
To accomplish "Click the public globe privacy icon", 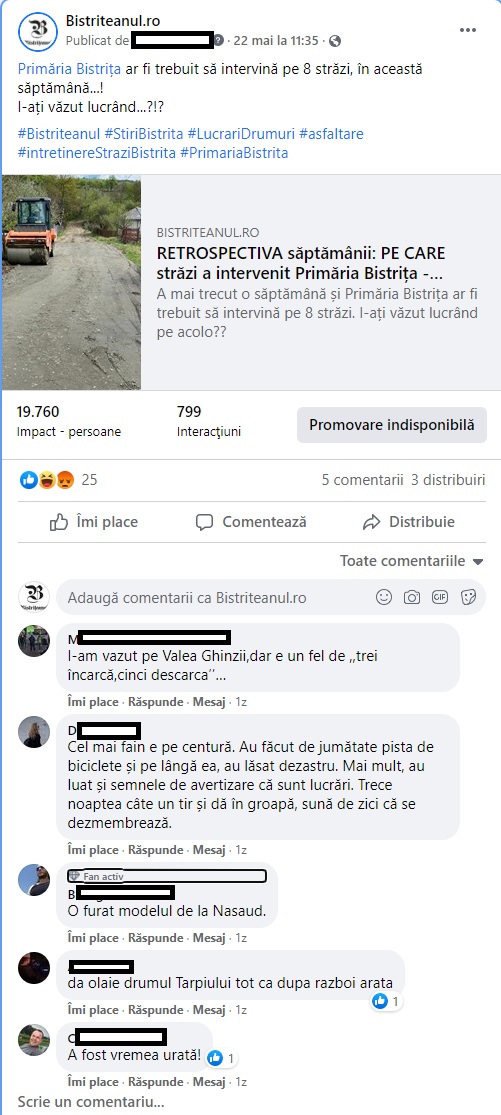I will tap(335, 41).
